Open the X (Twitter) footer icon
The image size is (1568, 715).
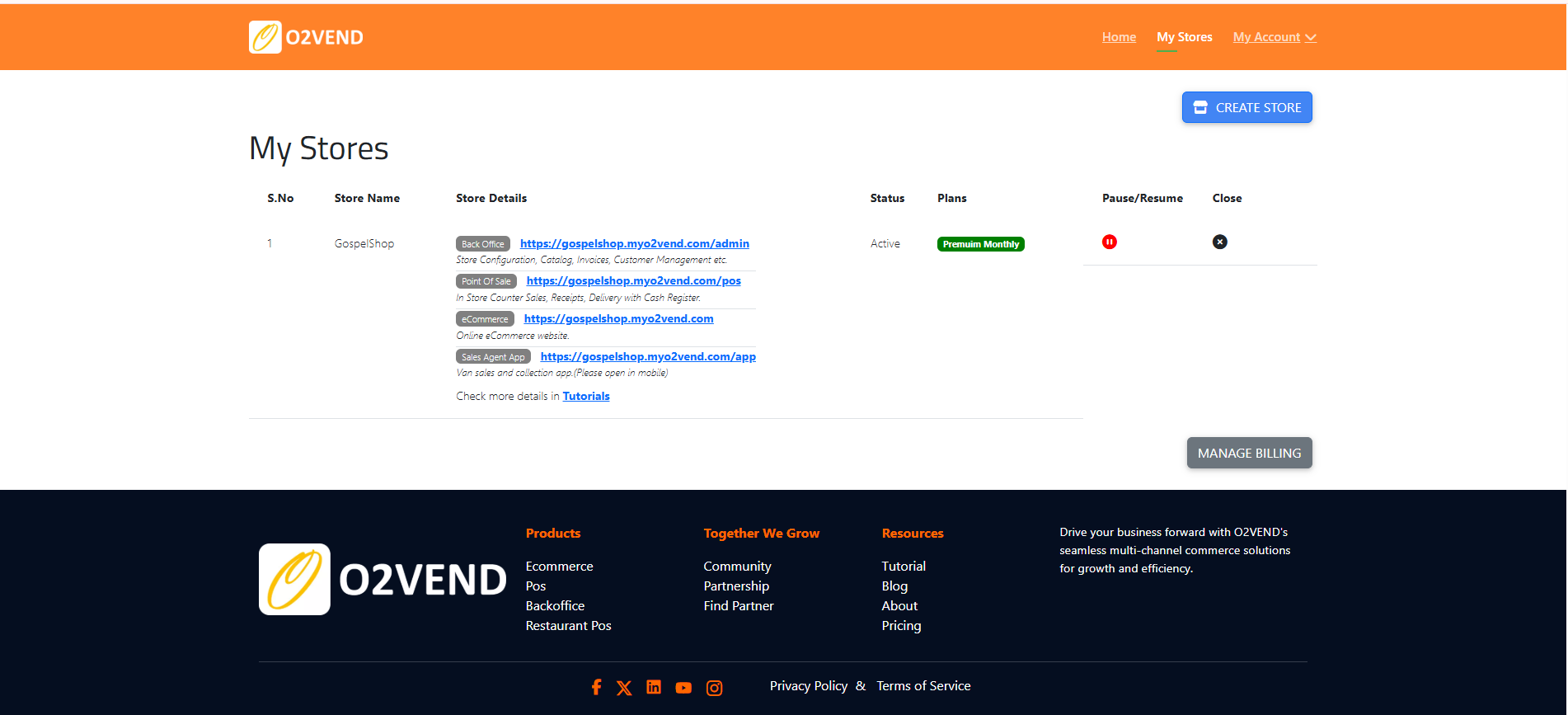[x=624, y=688]
